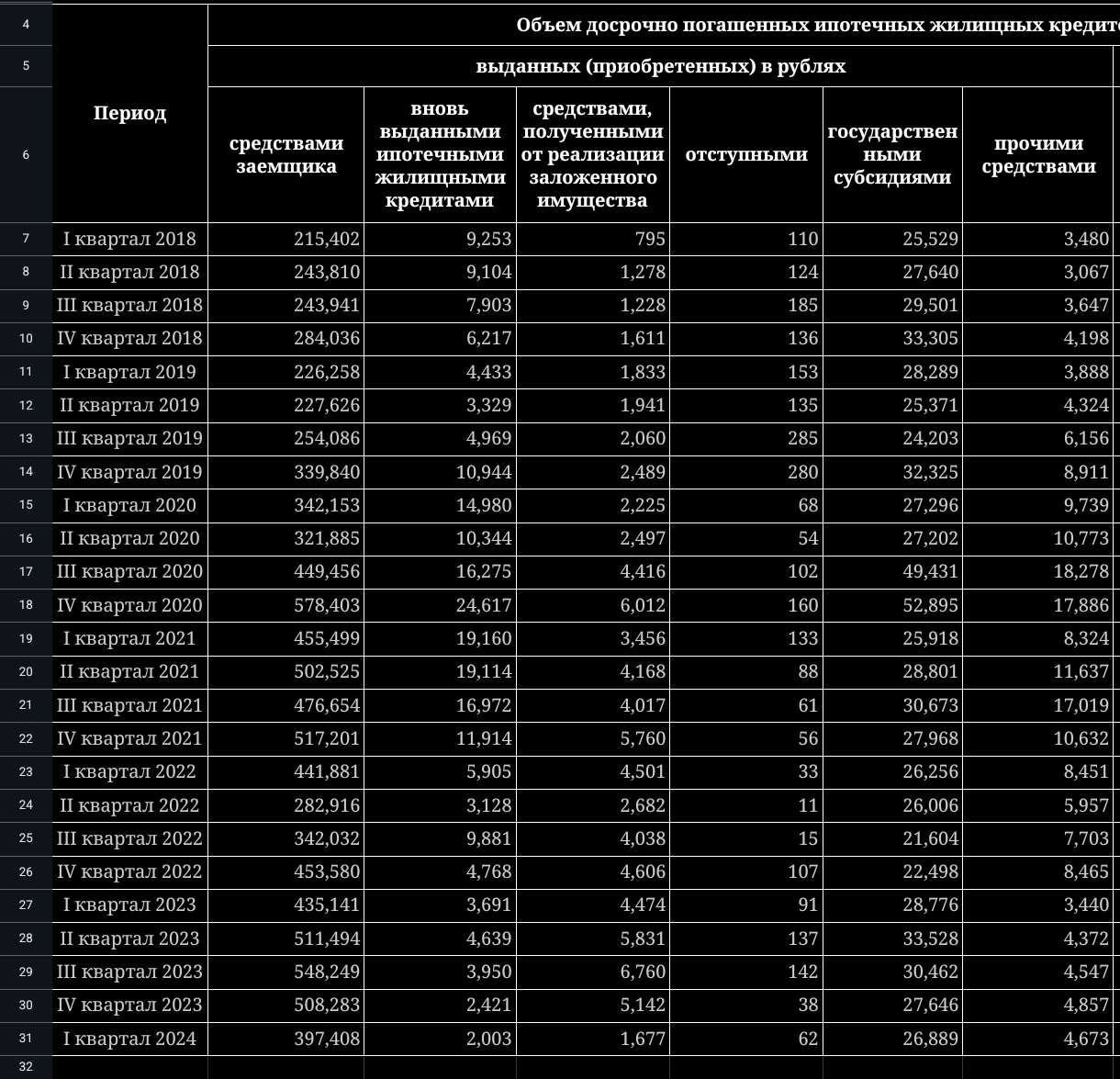Select cell I квартал 2018
Screen dimensions: 1120x1079
[130, 239]
